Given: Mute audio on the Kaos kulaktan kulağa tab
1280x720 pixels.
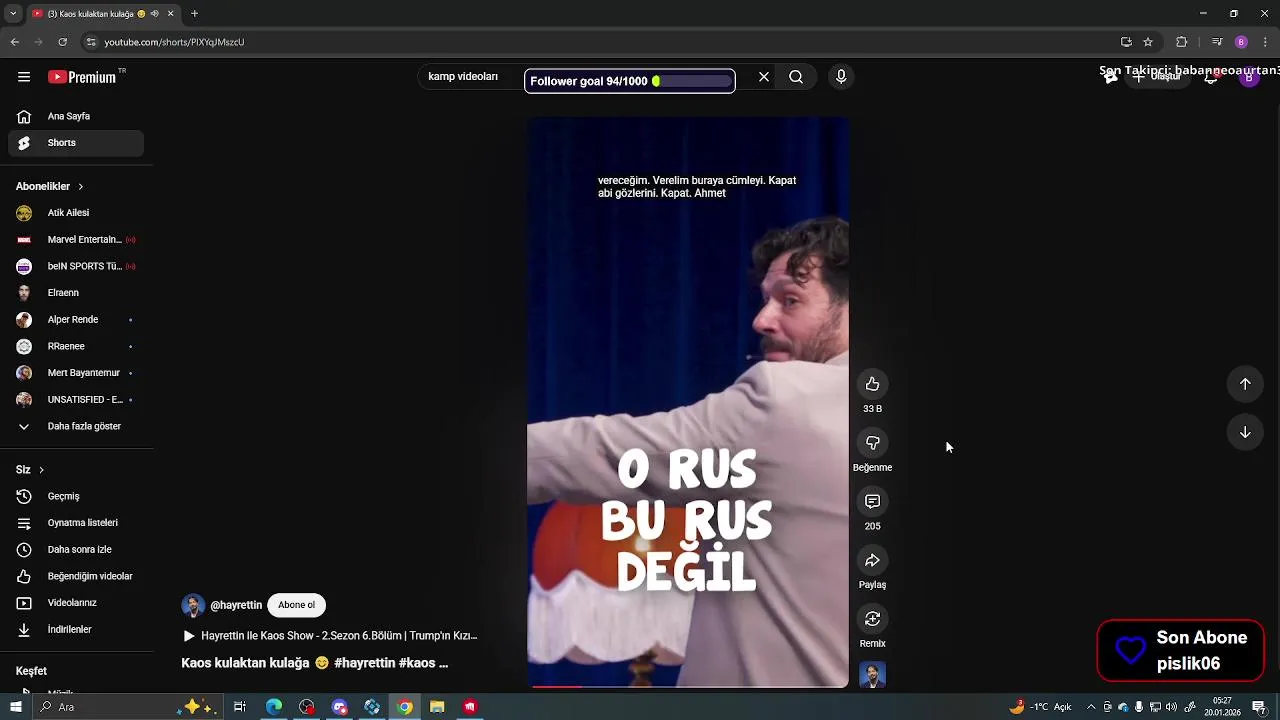Looking at the screenshot, I should pos(154,14).
